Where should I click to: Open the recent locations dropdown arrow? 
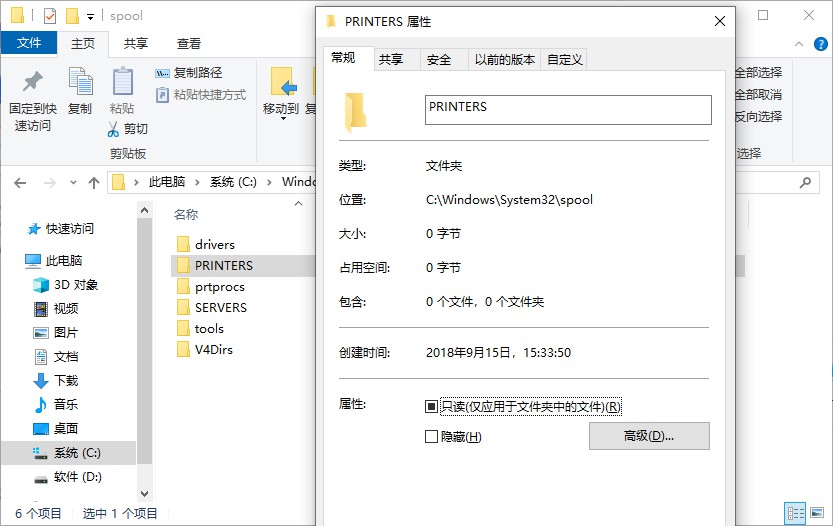pyautogui.click(x=73, y=183)
